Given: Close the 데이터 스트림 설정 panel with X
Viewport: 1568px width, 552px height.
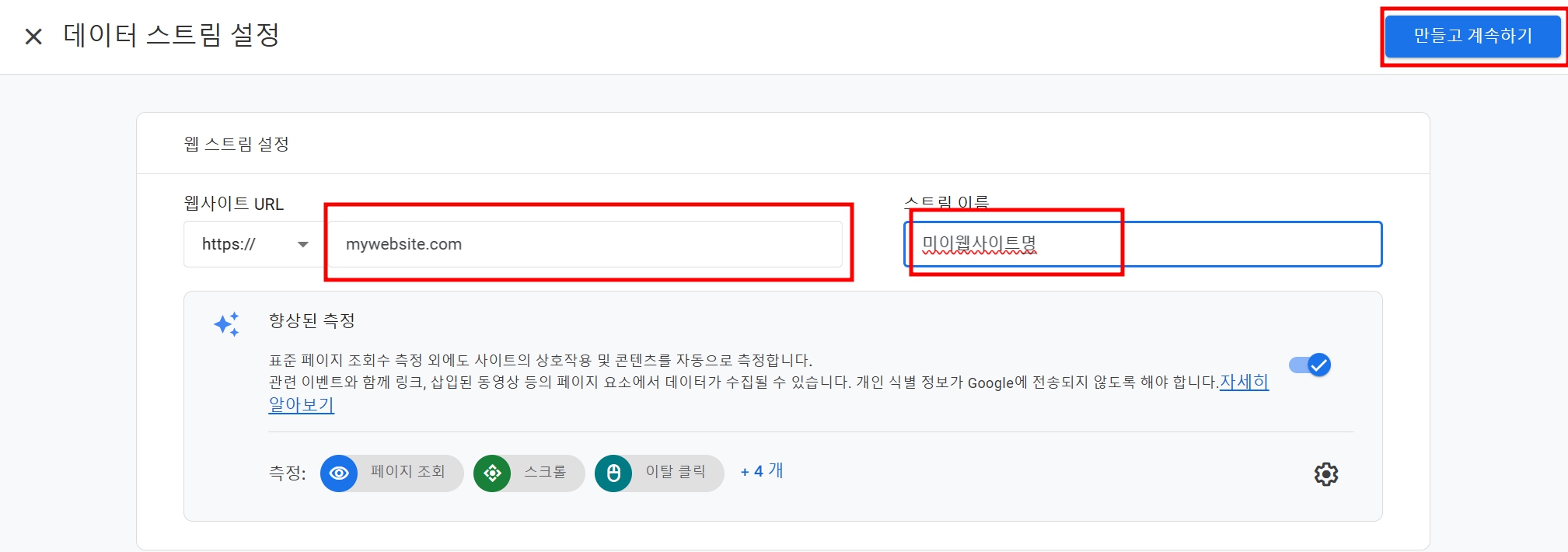Looking at the screenshot, I should (33, 37).
